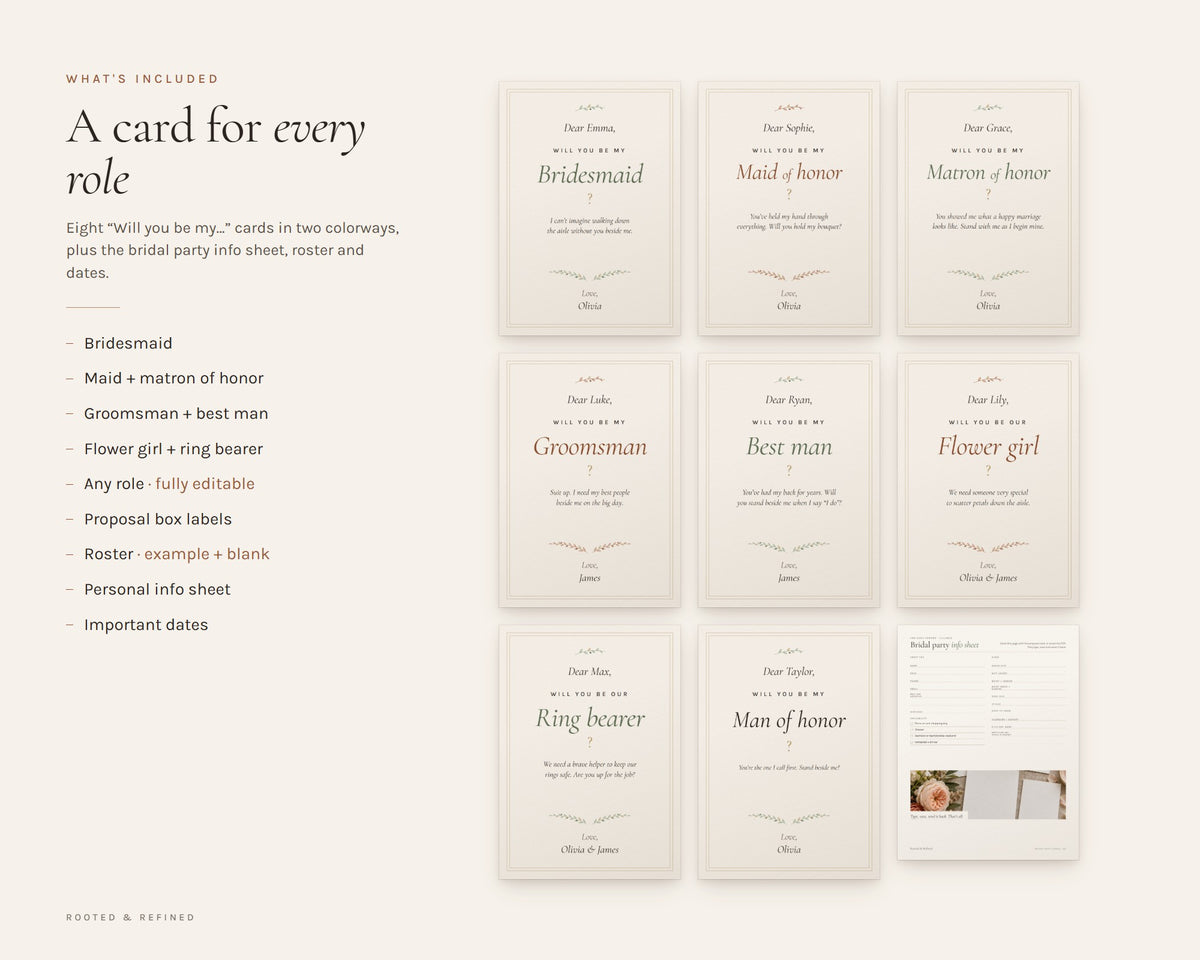Select the 'Personal info sheet' list item
Viewport: 1200px width, 960px height.
[157, 589]
